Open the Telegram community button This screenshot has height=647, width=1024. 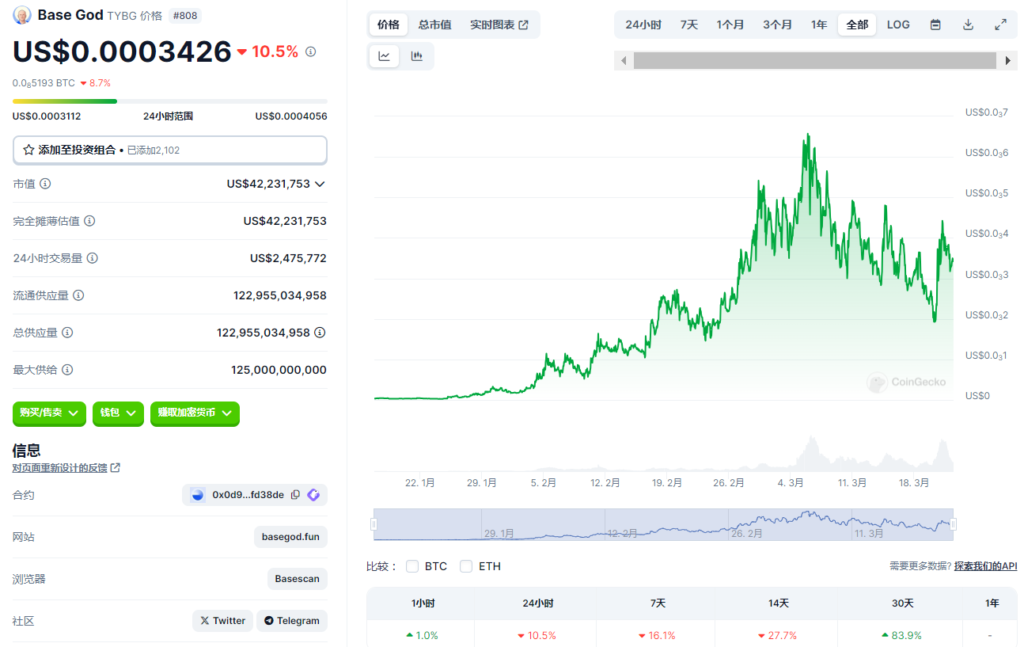(292, 621)
